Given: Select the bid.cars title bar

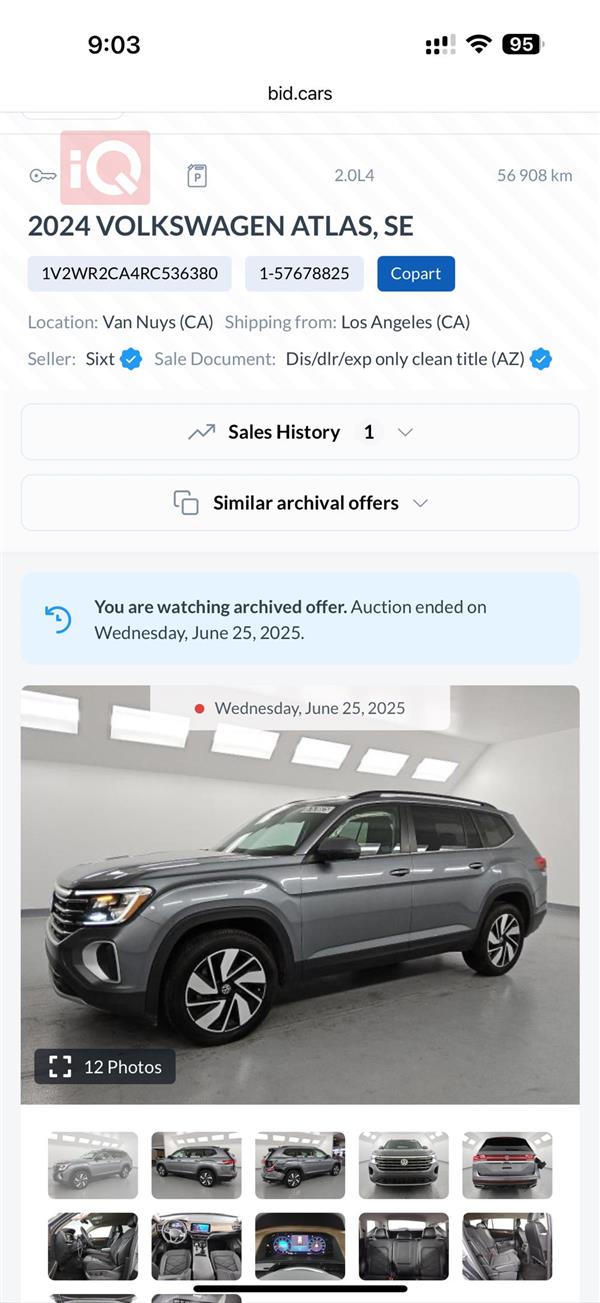Looking at the screenshot, I should [x=299, y=93].
